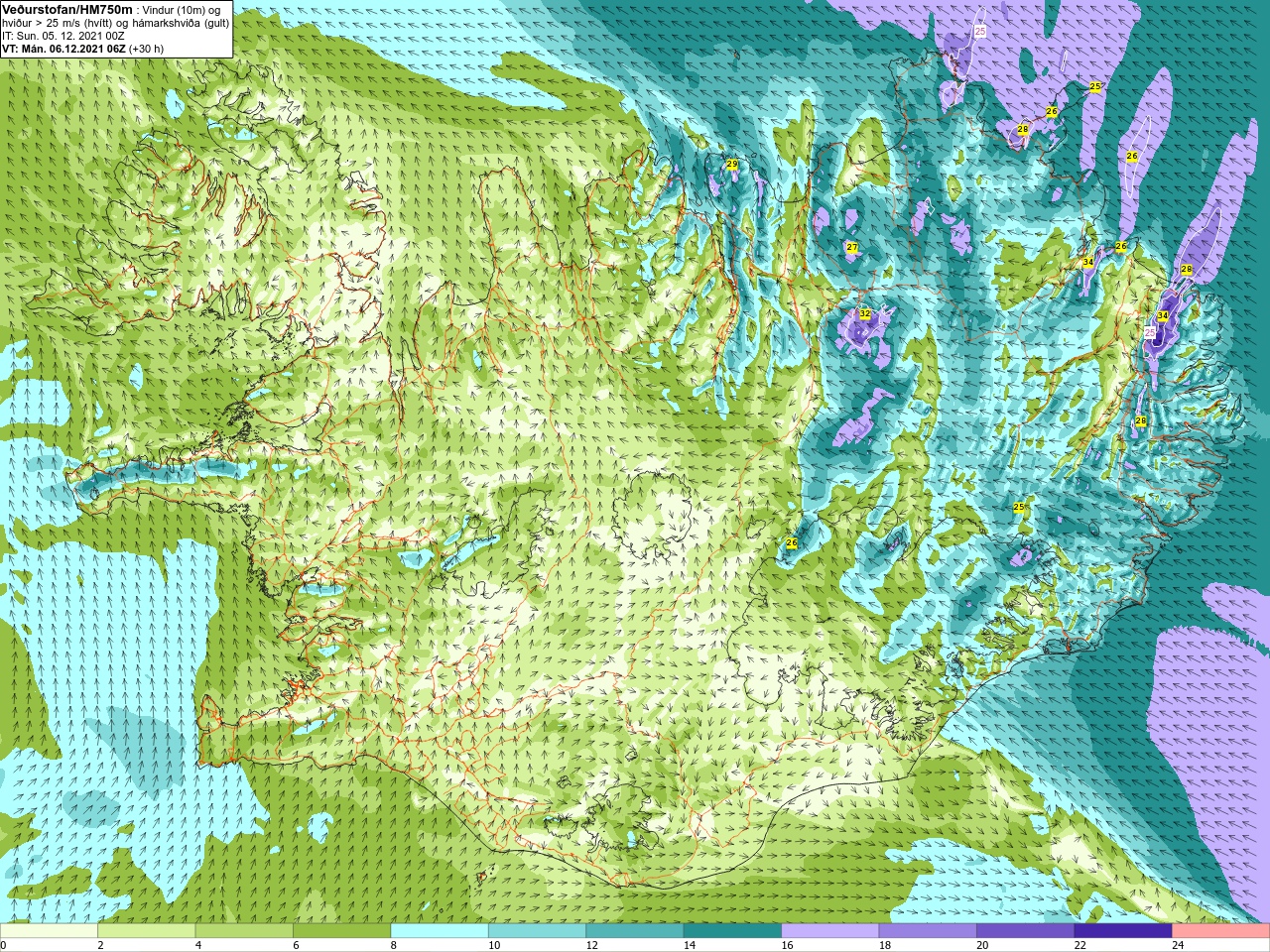The height and width of the screenshot is (952, 1270).
Task: Pick the 12–14 m/s teal legend swatch
Action: tap(635, 931)
